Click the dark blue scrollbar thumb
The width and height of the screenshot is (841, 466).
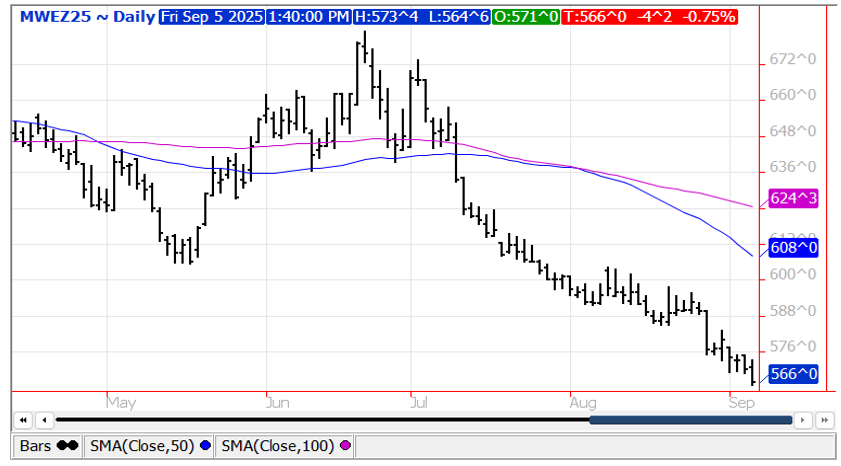pyautogui.click(x=690, y=420)
